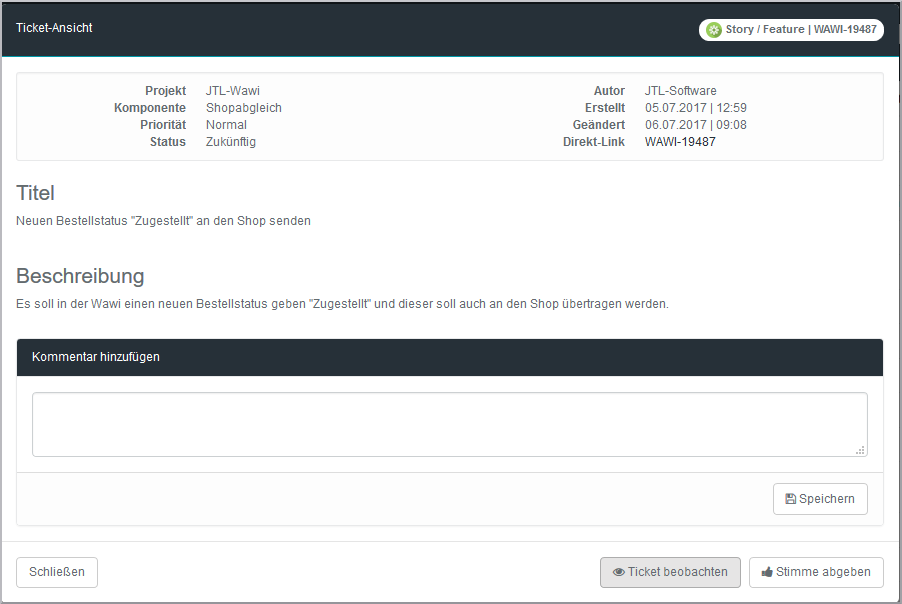
Task: Click the ticket title text about Zugestellt
Action: (164, 221)
